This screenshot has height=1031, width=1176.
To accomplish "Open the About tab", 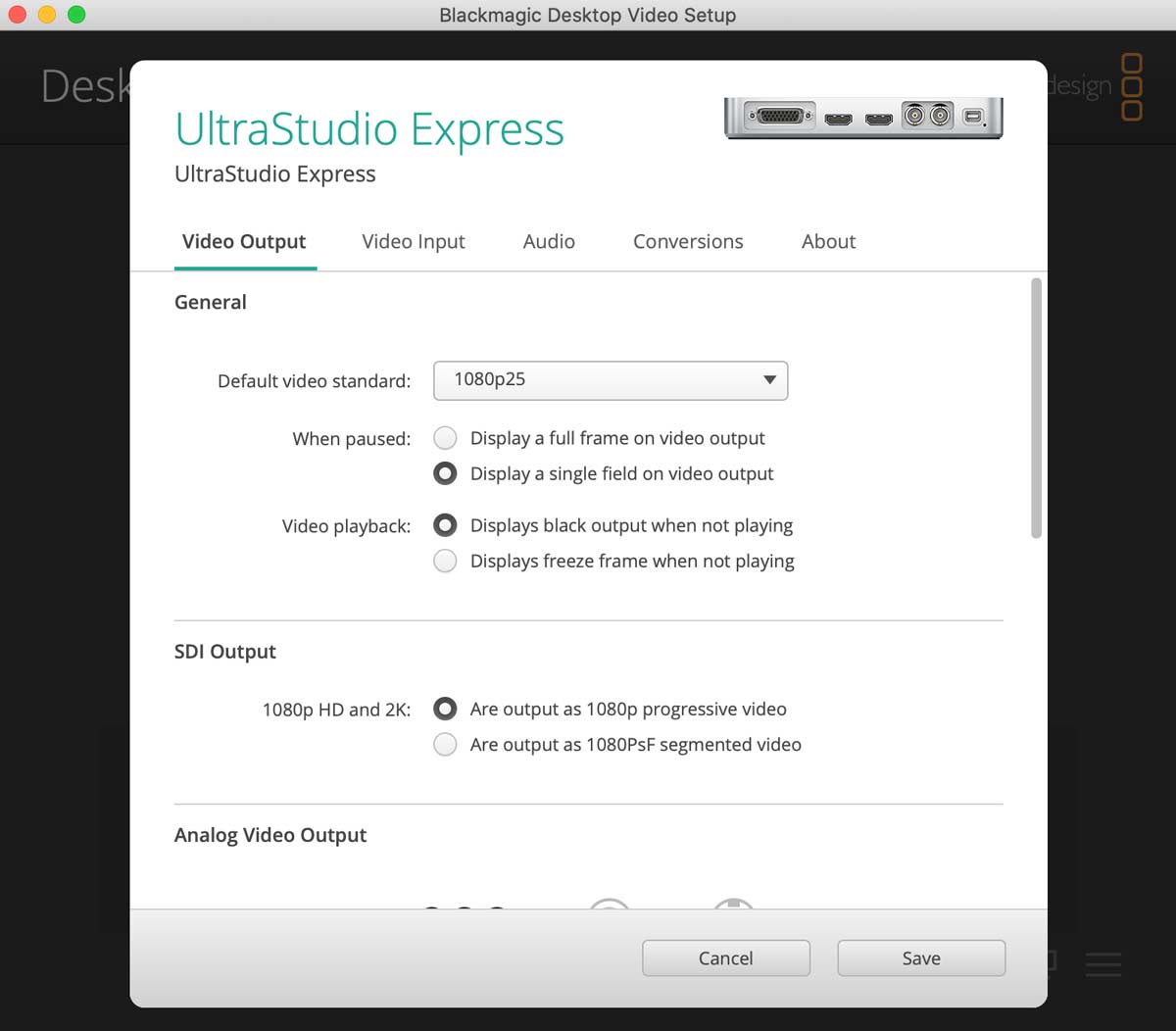I will 828,242.
